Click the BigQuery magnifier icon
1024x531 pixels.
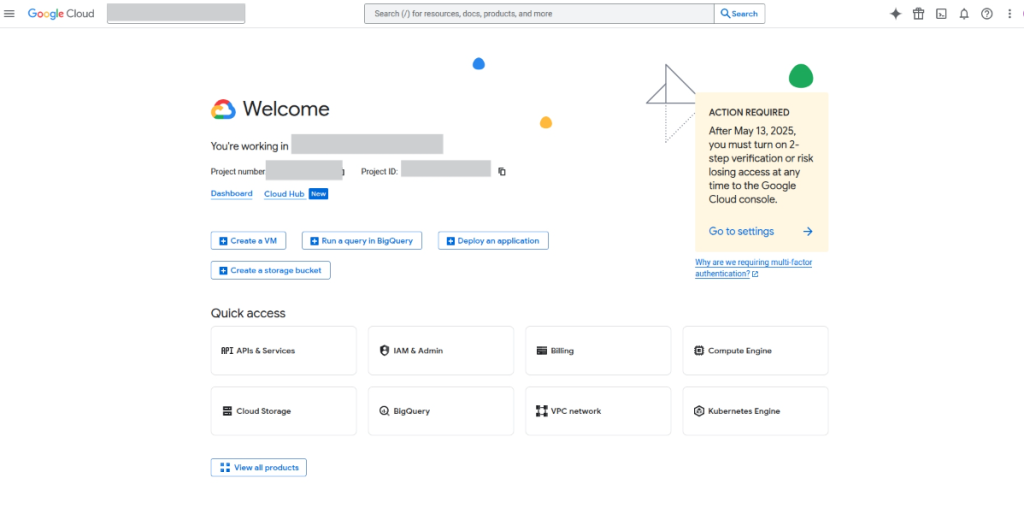tap(384, 411)
